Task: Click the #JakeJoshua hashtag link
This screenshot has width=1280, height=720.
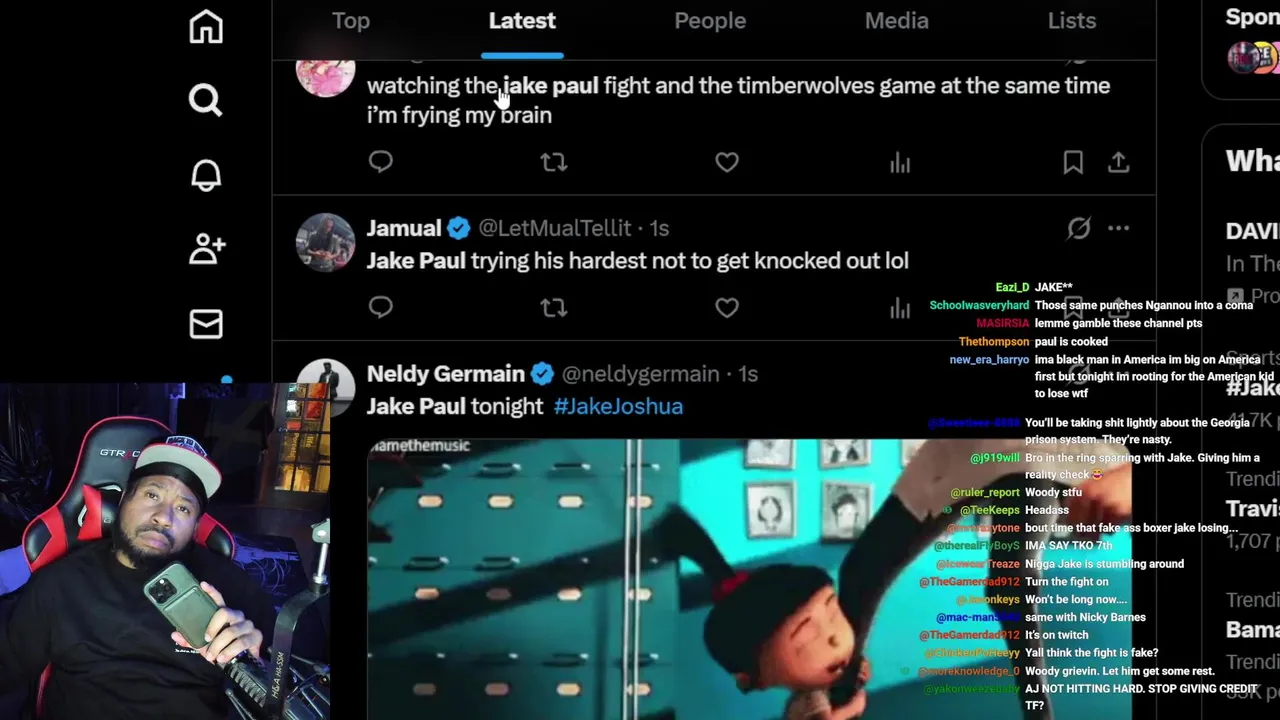Action: coord(618,406)
